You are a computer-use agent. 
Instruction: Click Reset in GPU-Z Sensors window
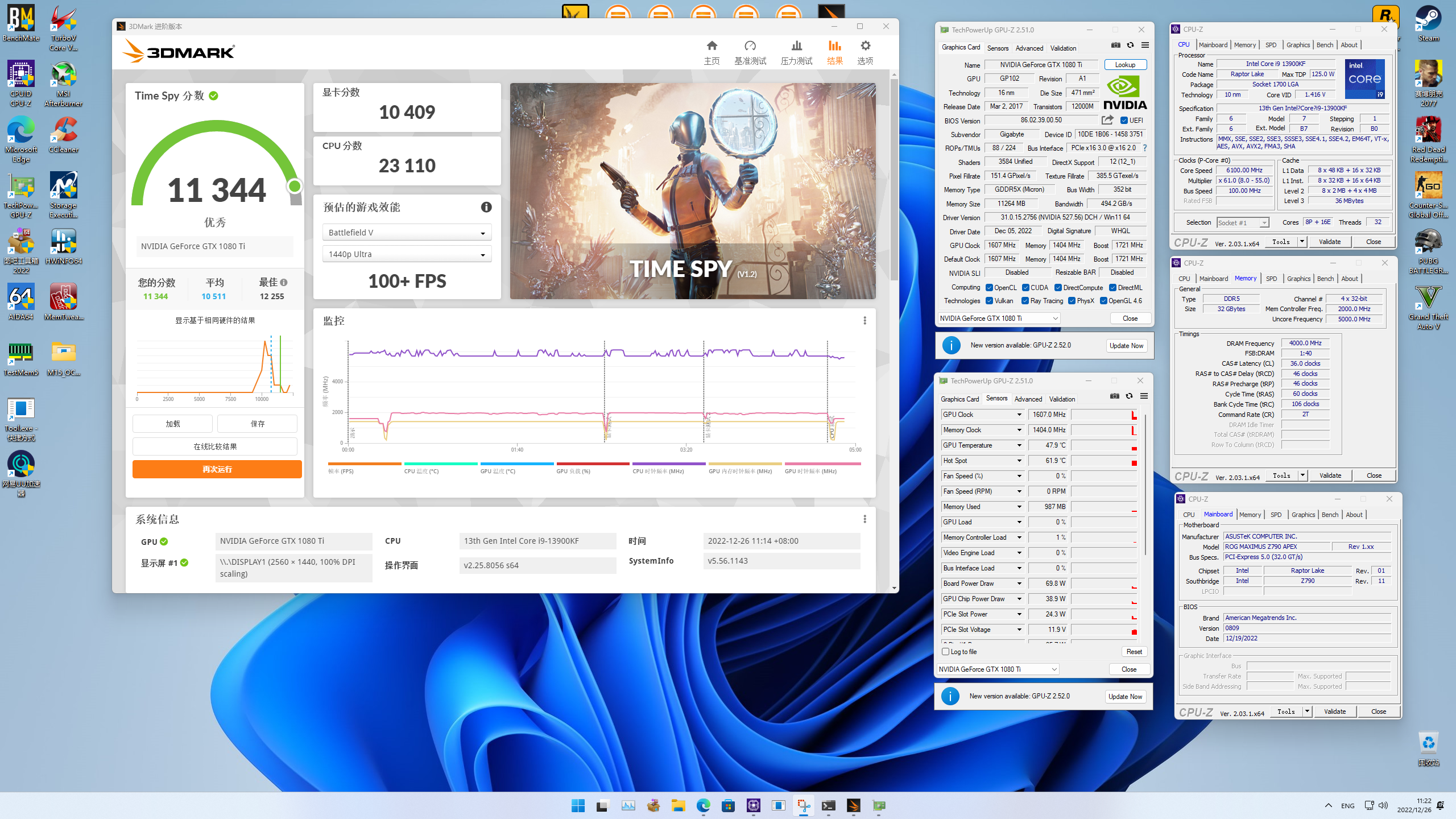1134,652
